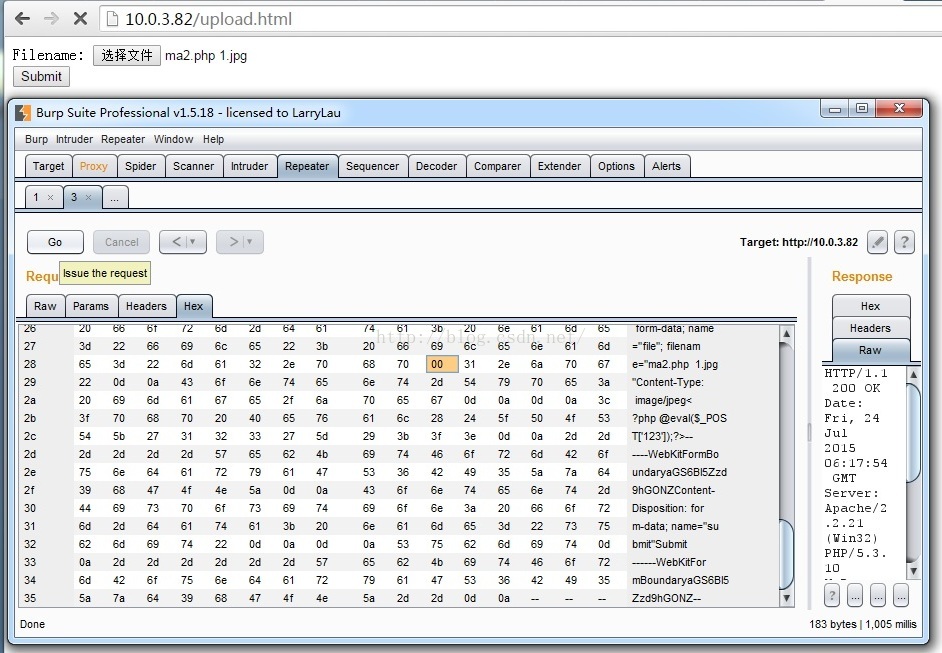This screenshot has height=653, width=942.
Task: Switch to the Comparer tab
Action: pos(497,166)
